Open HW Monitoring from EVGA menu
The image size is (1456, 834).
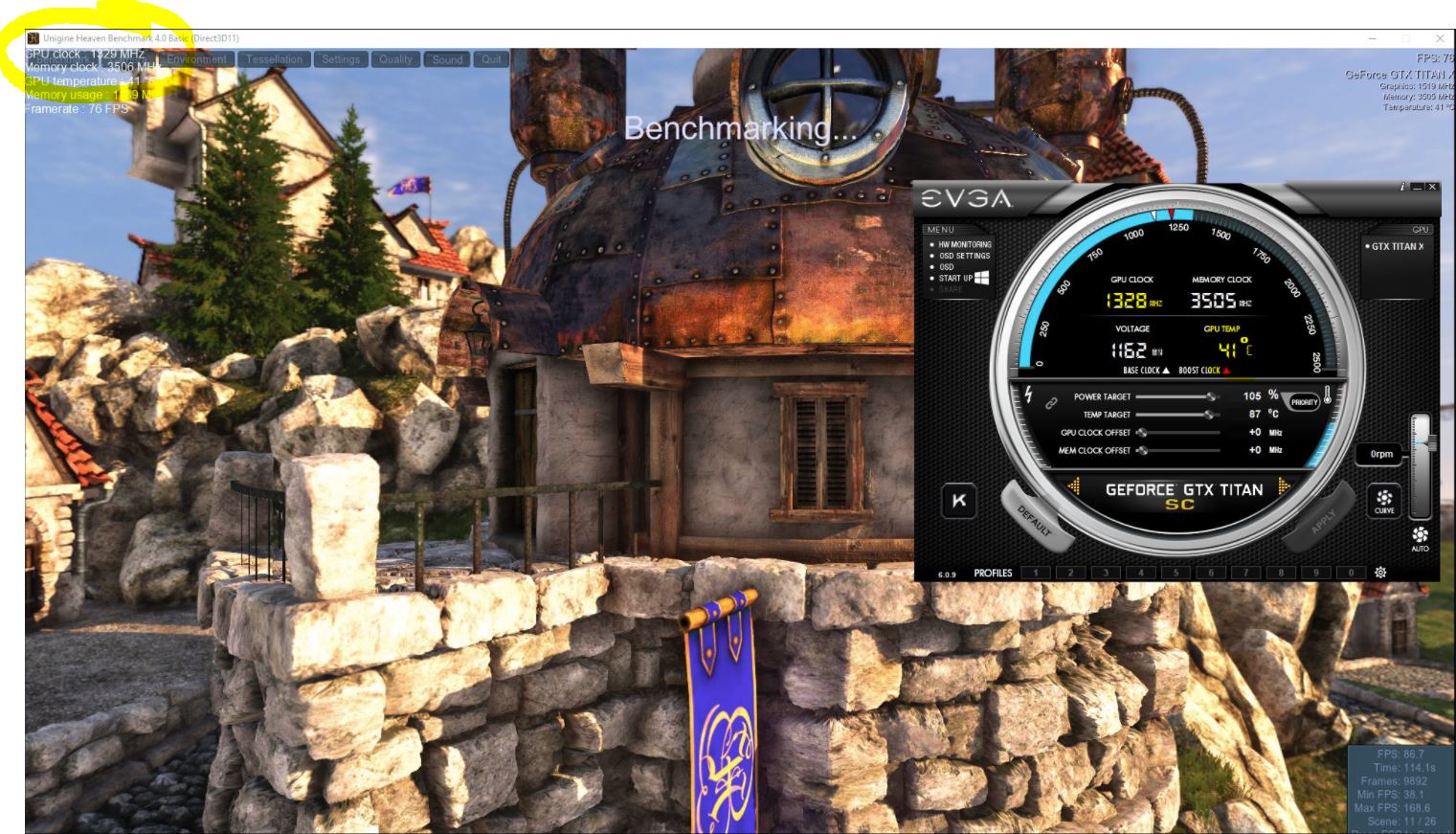[x=964, y=245]
